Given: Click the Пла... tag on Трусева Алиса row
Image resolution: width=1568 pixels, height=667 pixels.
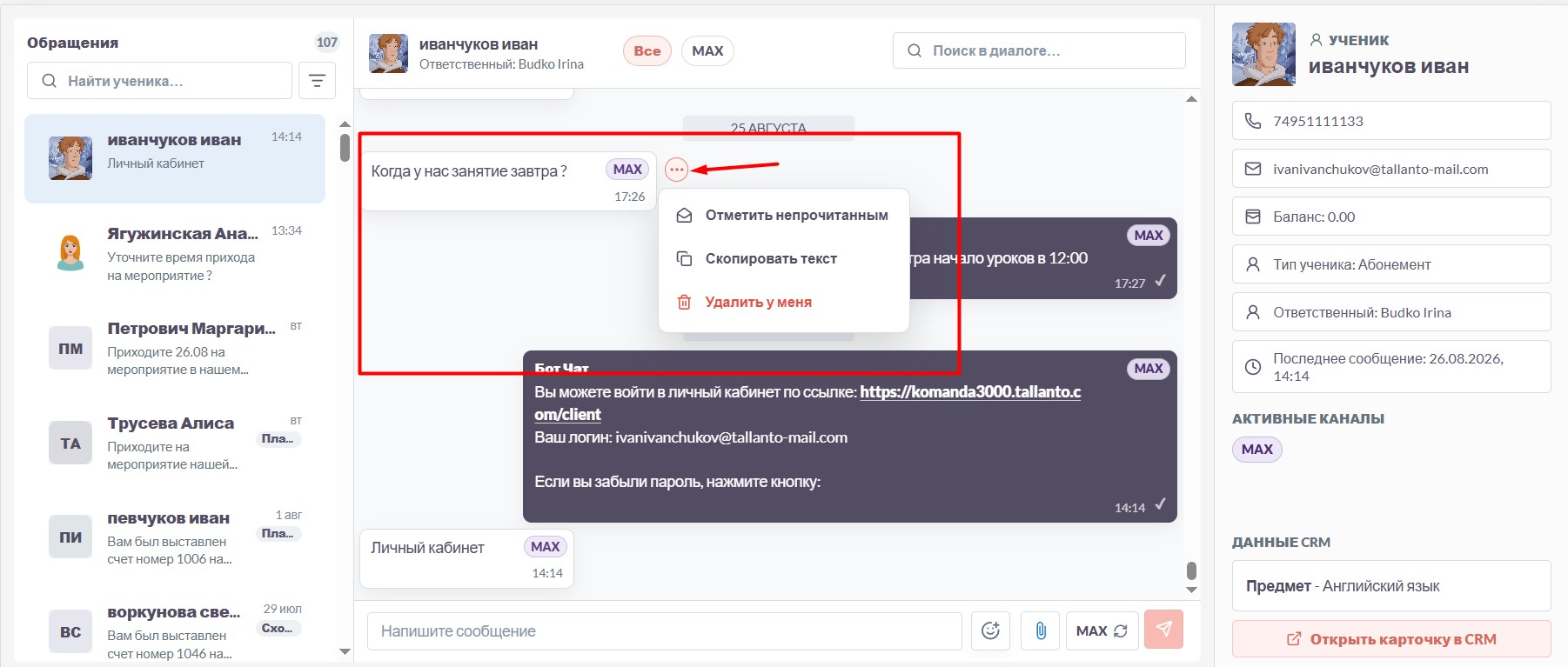Looking at the screenshot, I should pyautogui.click(x=280, y=439).
